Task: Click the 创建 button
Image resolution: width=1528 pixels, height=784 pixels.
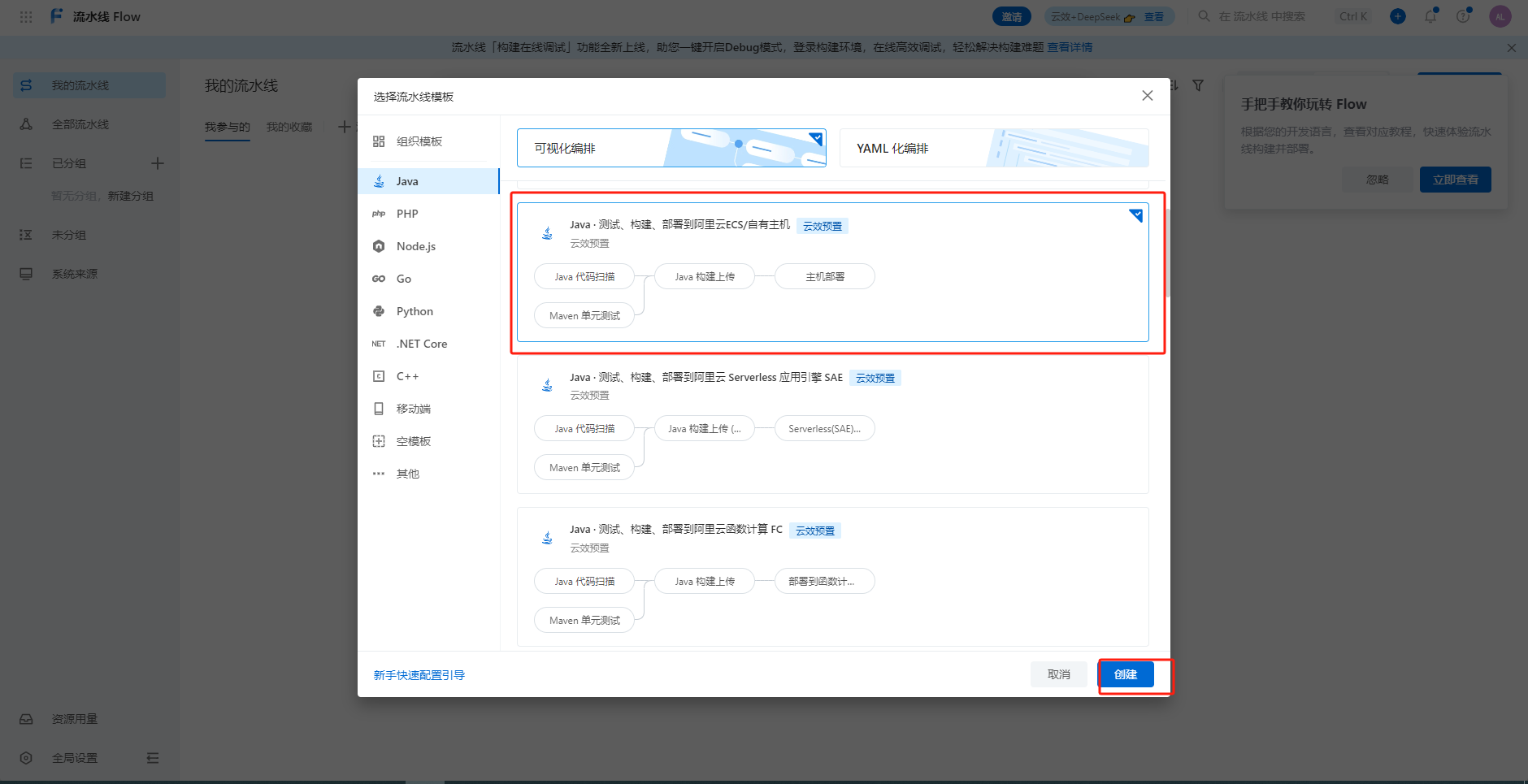Action: pos(1126,674)
